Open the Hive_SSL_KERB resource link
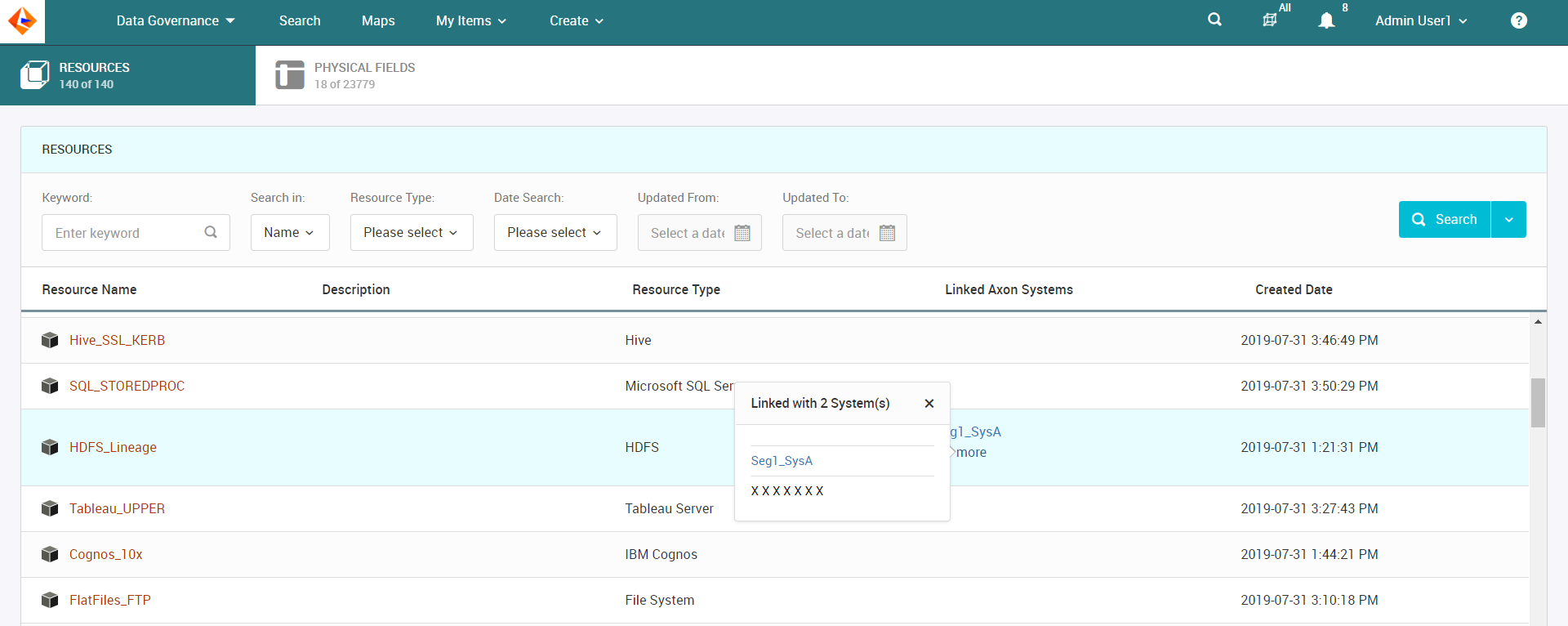This screenshot has width=1568, height=626. click(117, 340)
